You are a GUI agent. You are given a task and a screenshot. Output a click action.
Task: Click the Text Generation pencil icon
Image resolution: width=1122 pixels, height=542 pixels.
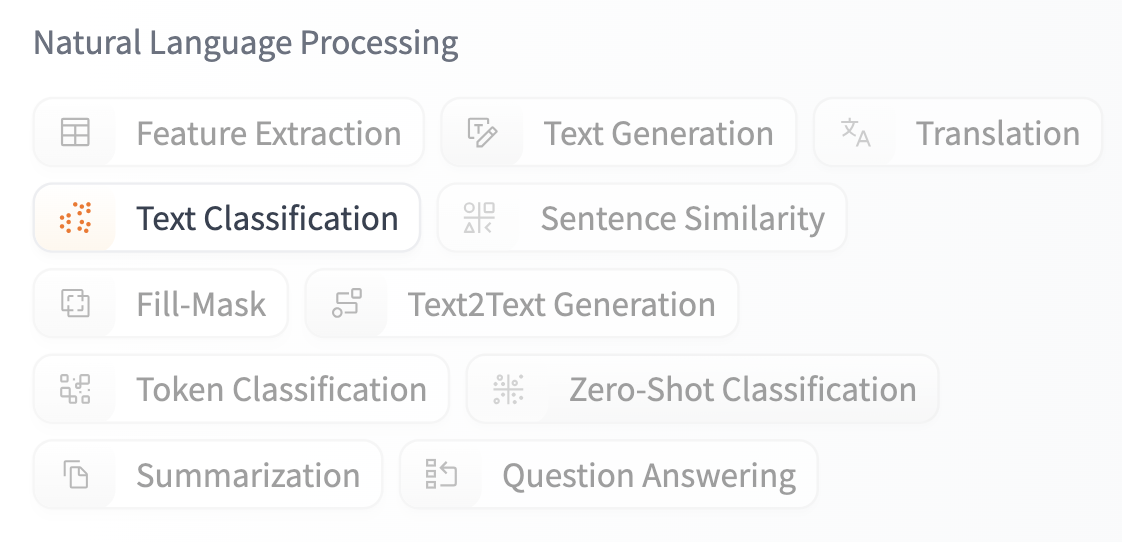pyautogui.click(x=482, y=133)
